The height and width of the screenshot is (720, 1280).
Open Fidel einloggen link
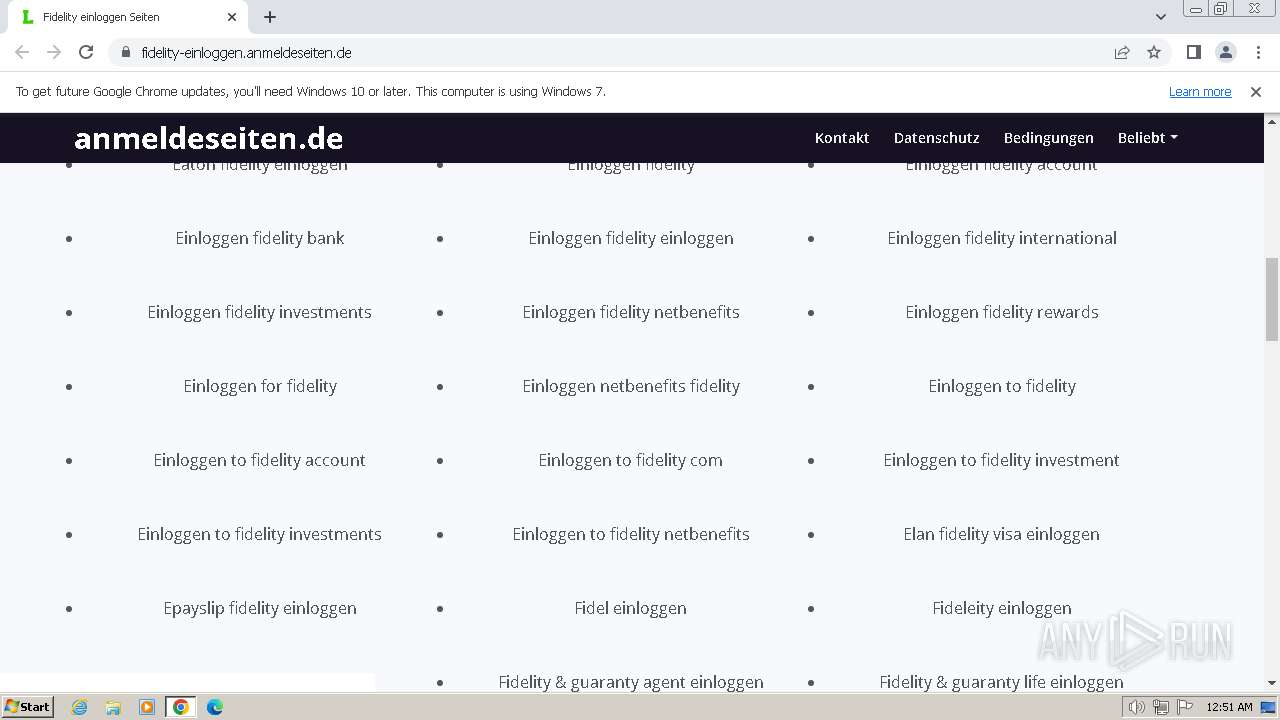click(631, 608)
